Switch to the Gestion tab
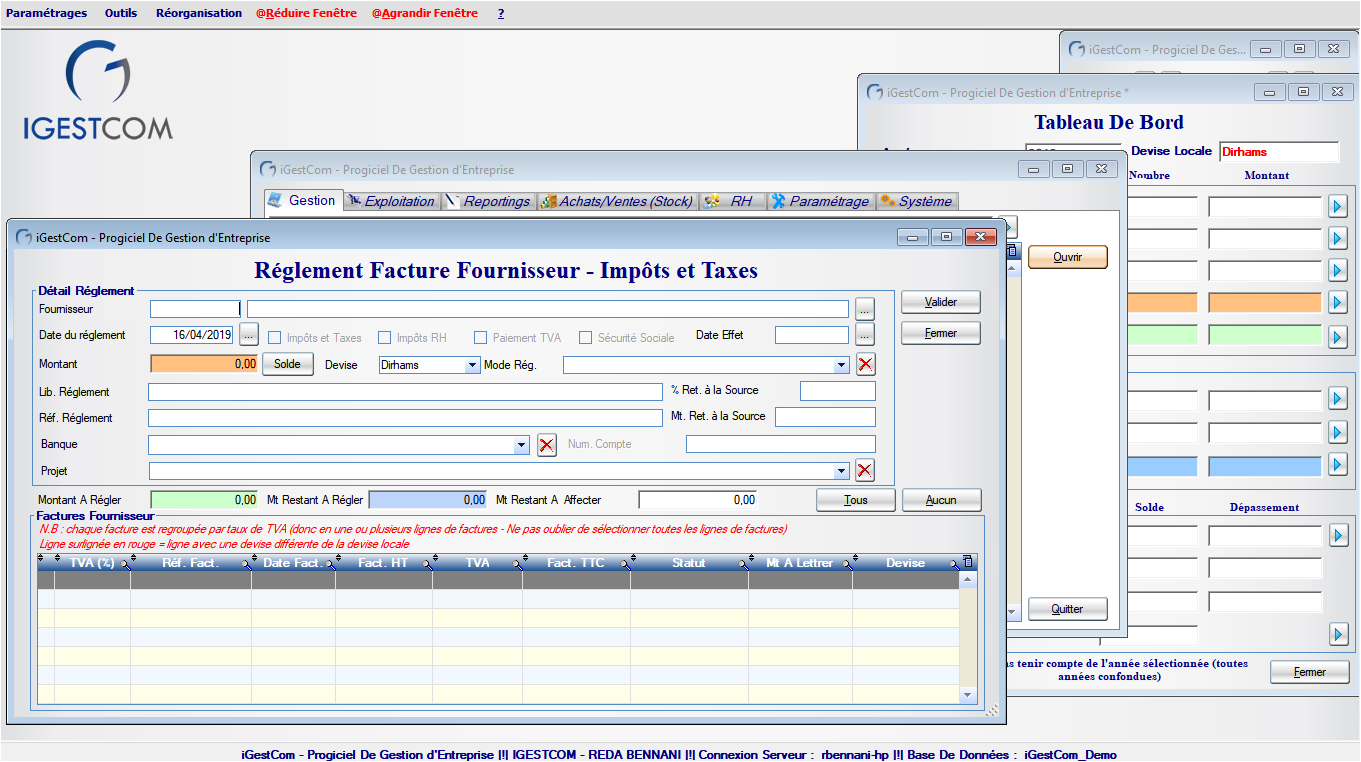 304,200
